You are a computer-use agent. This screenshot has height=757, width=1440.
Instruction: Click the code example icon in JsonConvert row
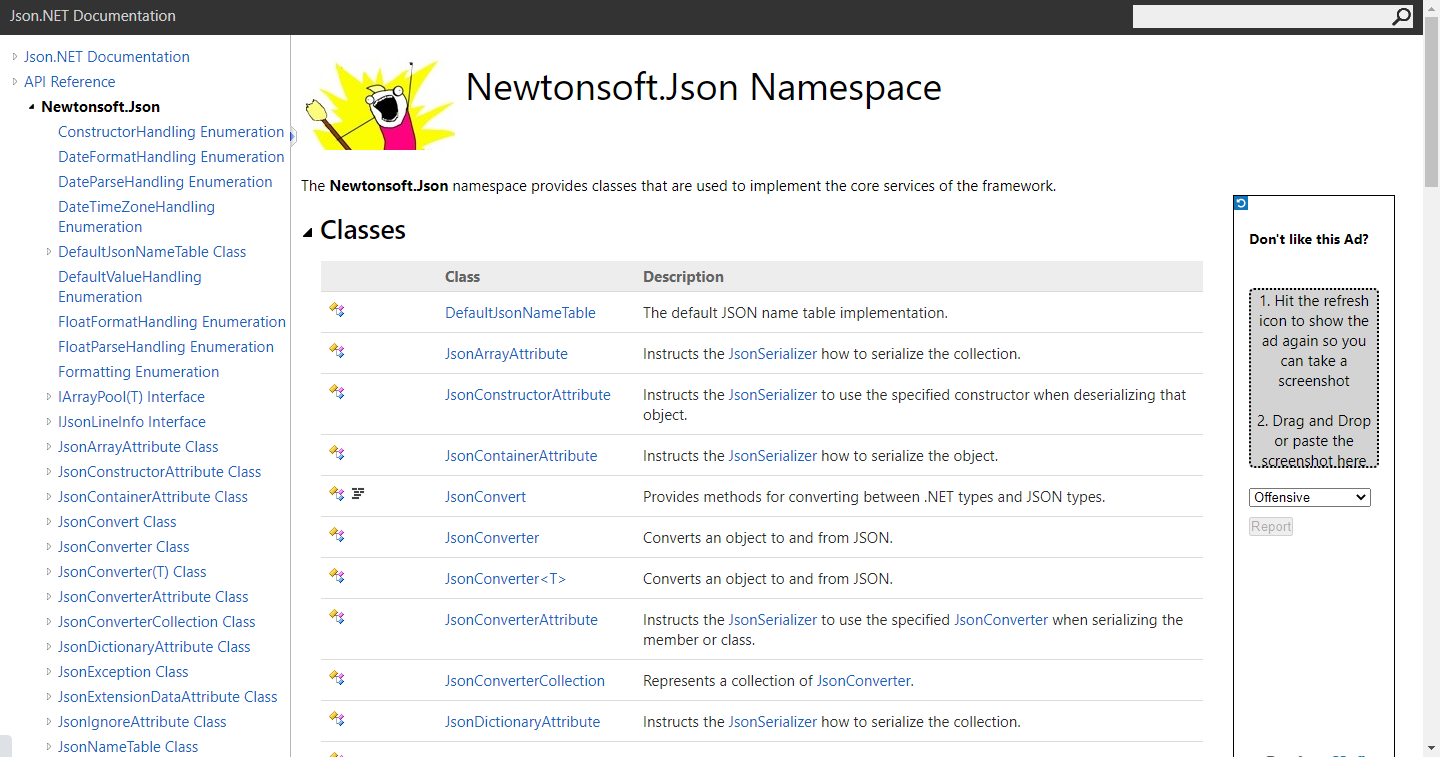pos(358,494)
